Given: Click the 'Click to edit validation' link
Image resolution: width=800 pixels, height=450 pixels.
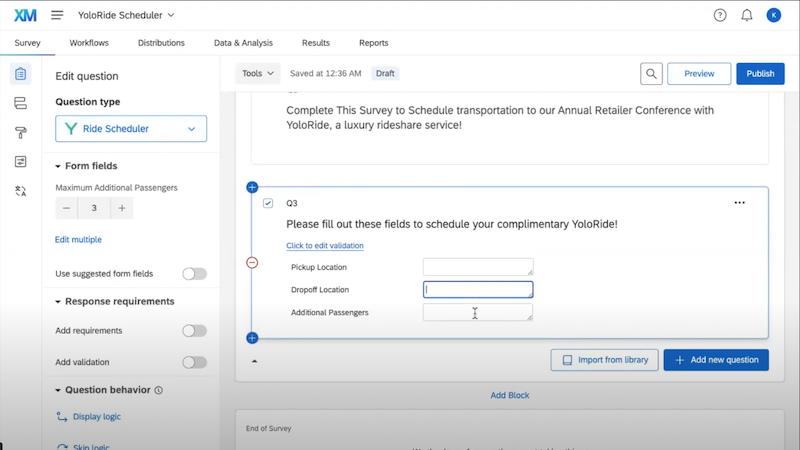Looking at the screenshot, I should 325,245.
